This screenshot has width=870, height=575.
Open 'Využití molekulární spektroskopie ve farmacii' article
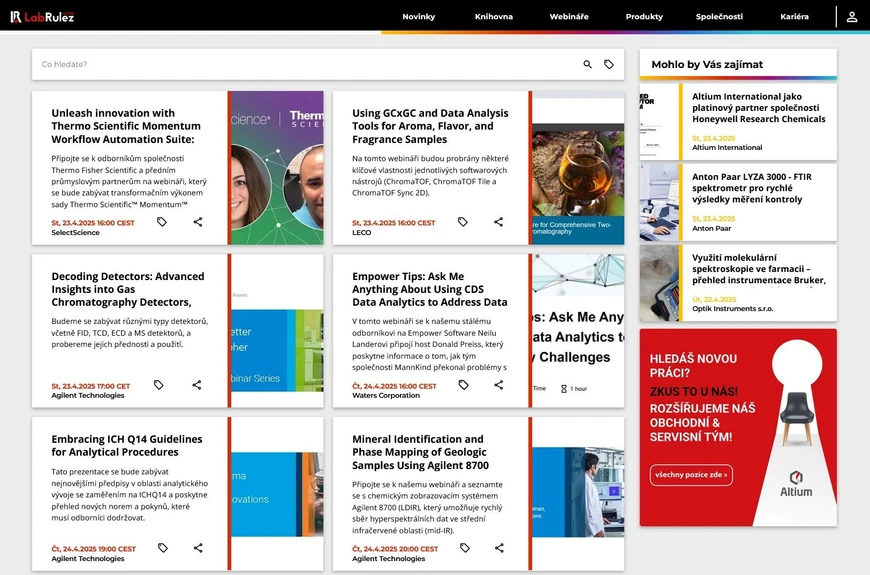[x=758, y=269]
